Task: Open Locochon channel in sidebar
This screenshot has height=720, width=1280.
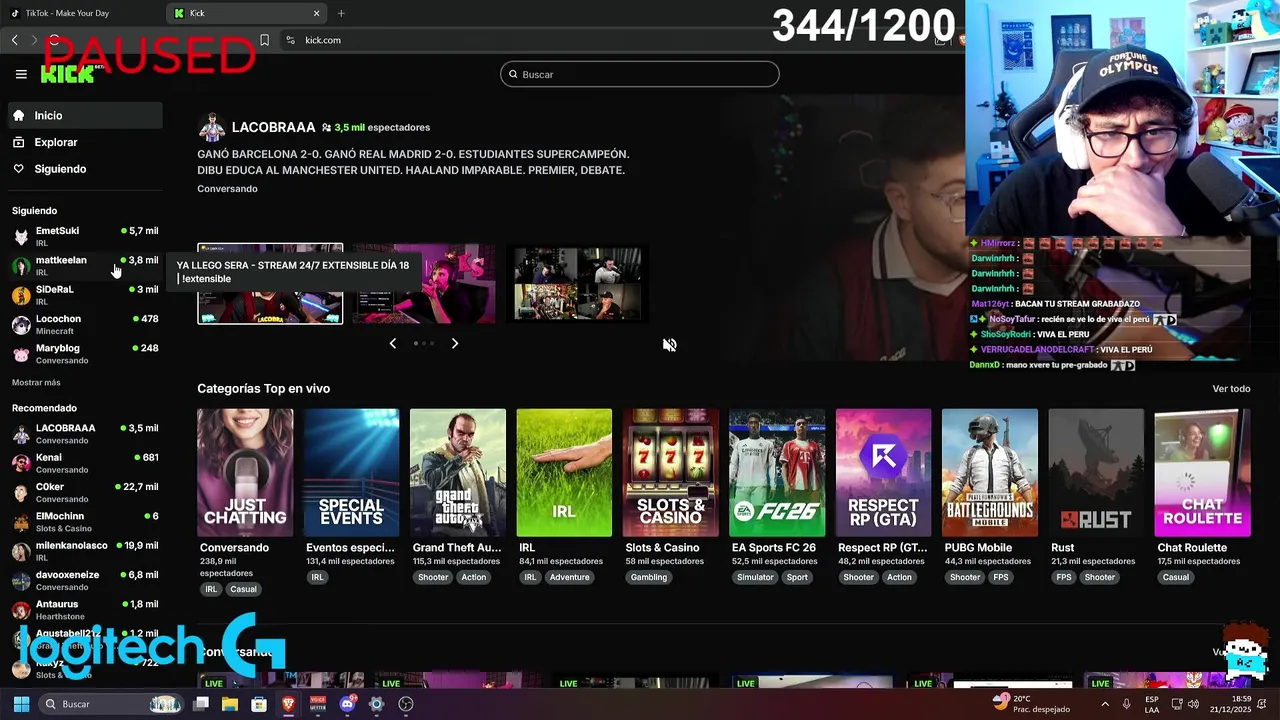Action: (x=85, y=324)
